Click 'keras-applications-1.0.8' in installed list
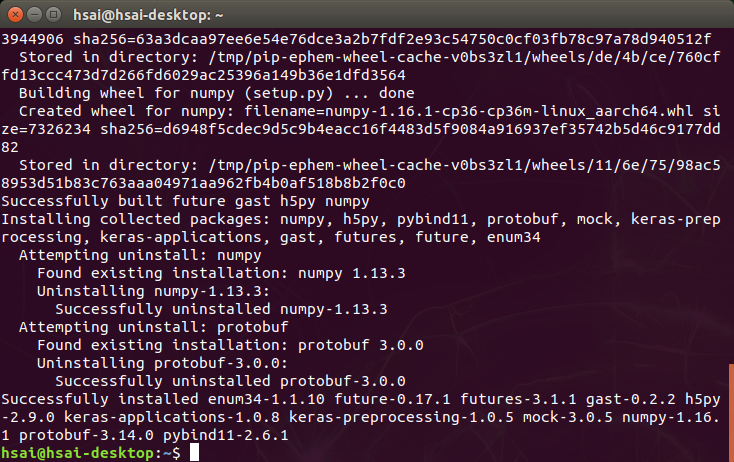734x462 pixels. pos(172,417)
